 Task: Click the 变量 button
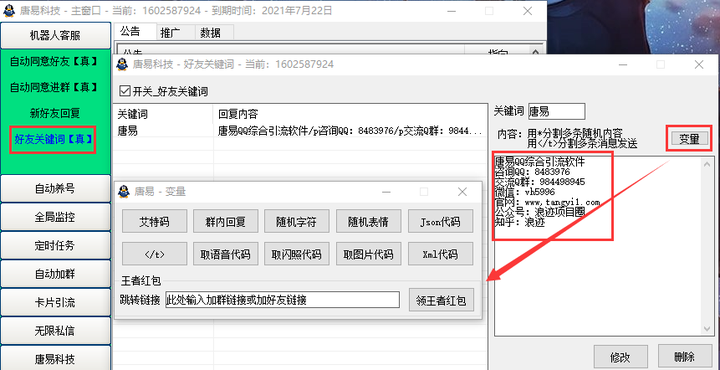[x=689, y=139]
